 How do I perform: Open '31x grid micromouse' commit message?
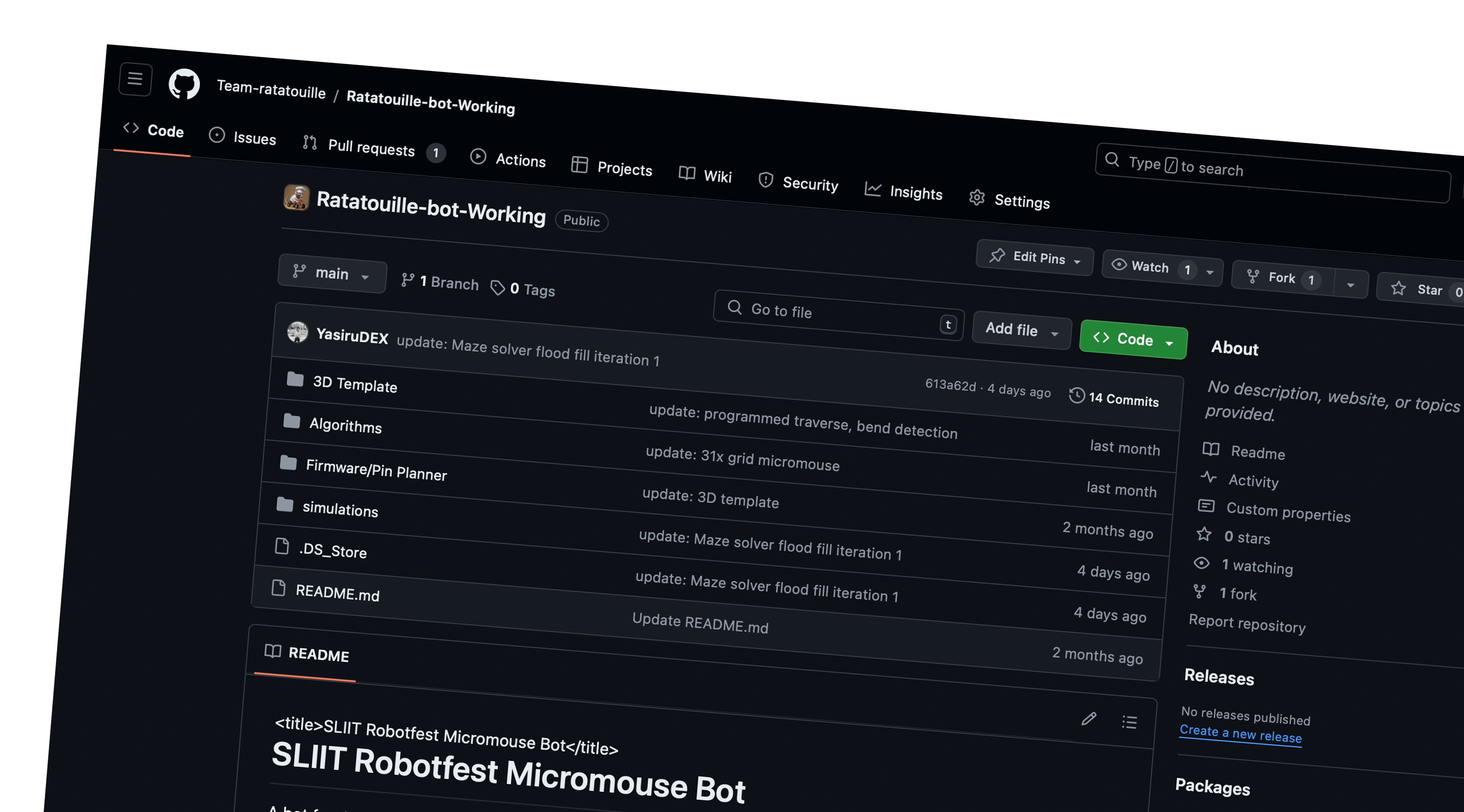point(742,459)
